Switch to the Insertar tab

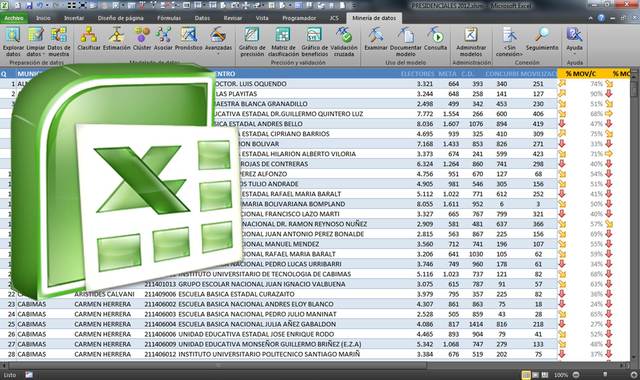click(74, 18)
